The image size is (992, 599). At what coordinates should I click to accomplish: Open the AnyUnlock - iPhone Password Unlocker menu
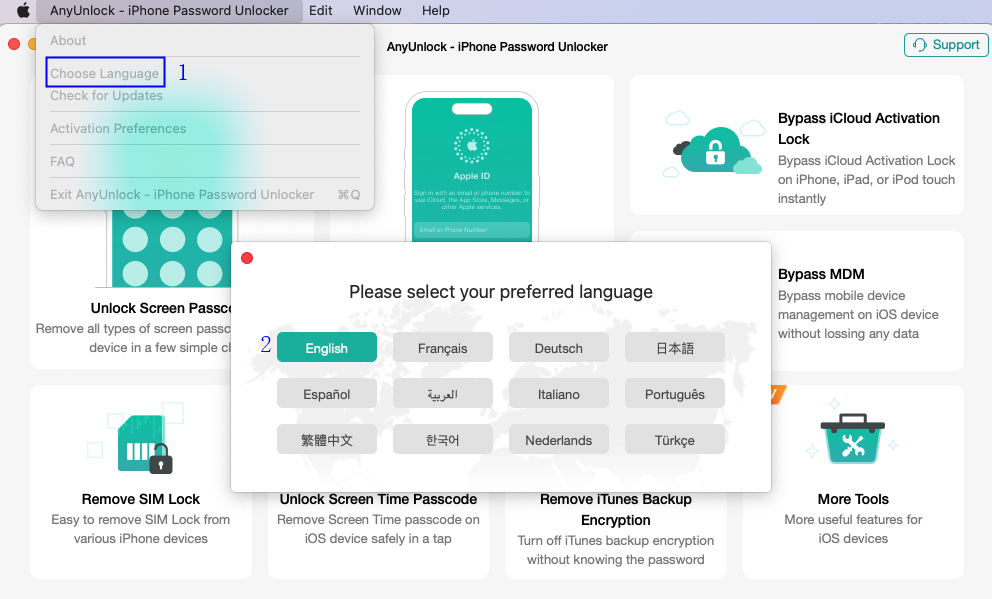pyautogui.click(x=169, y=11)
